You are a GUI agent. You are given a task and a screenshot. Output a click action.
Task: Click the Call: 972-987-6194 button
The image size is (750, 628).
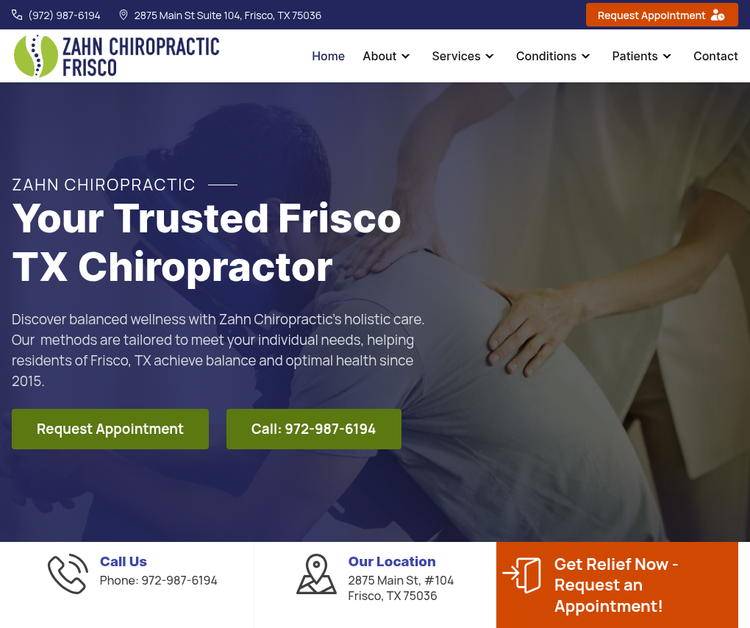pos(314,429)
